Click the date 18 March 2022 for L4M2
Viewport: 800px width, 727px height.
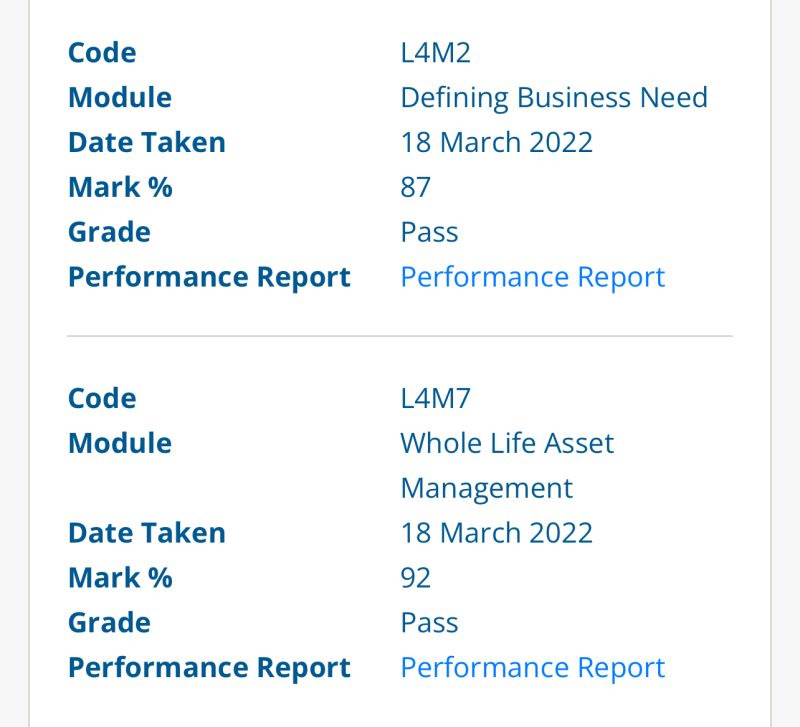point(496,141)
